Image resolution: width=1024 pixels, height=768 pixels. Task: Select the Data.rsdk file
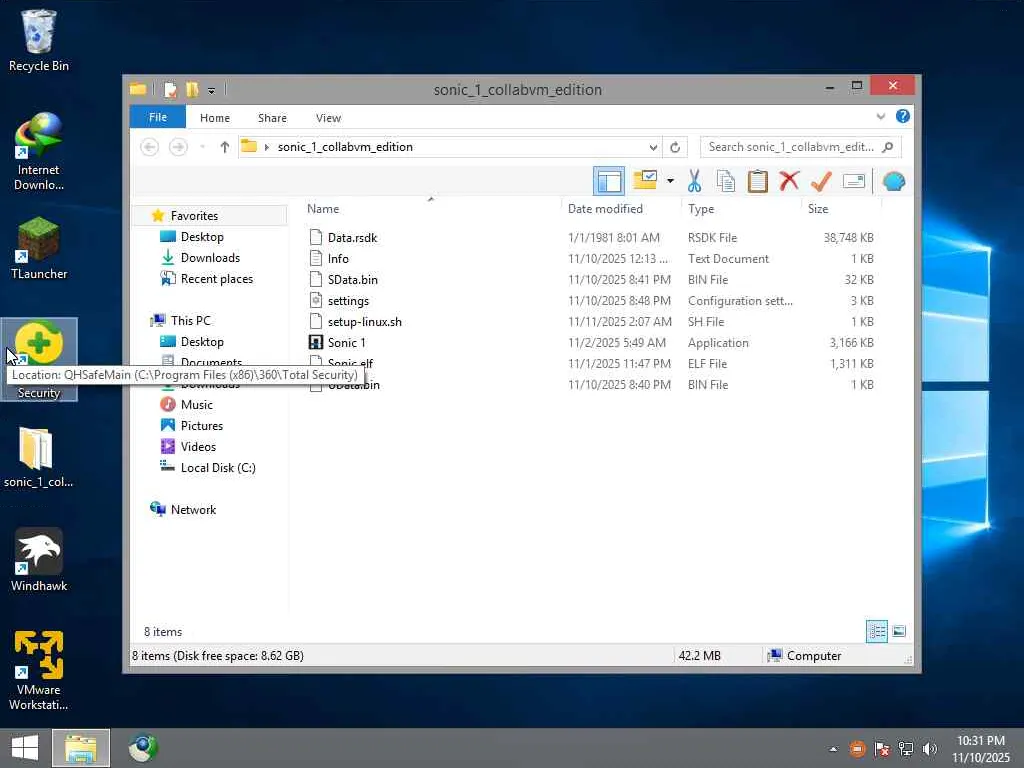point(352,238)
